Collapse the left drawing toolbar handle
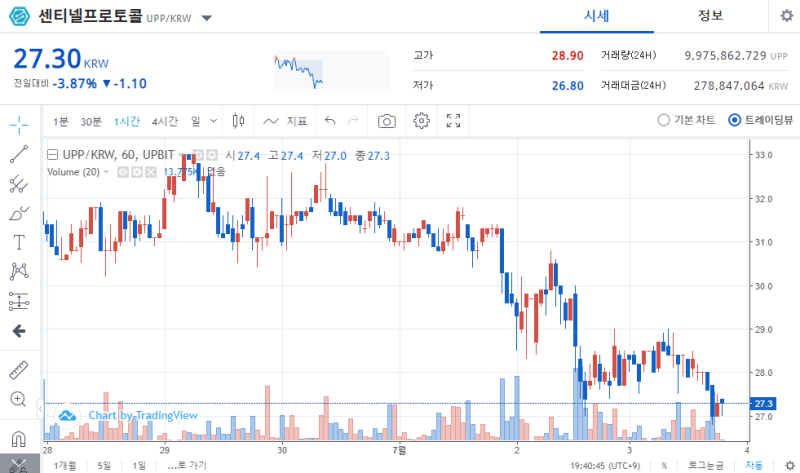800x473 pixels. tap(40, 409)
